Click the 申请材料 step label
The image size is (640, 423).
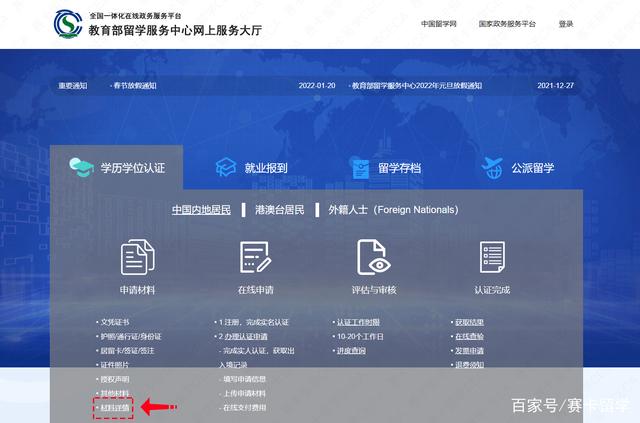138,290
